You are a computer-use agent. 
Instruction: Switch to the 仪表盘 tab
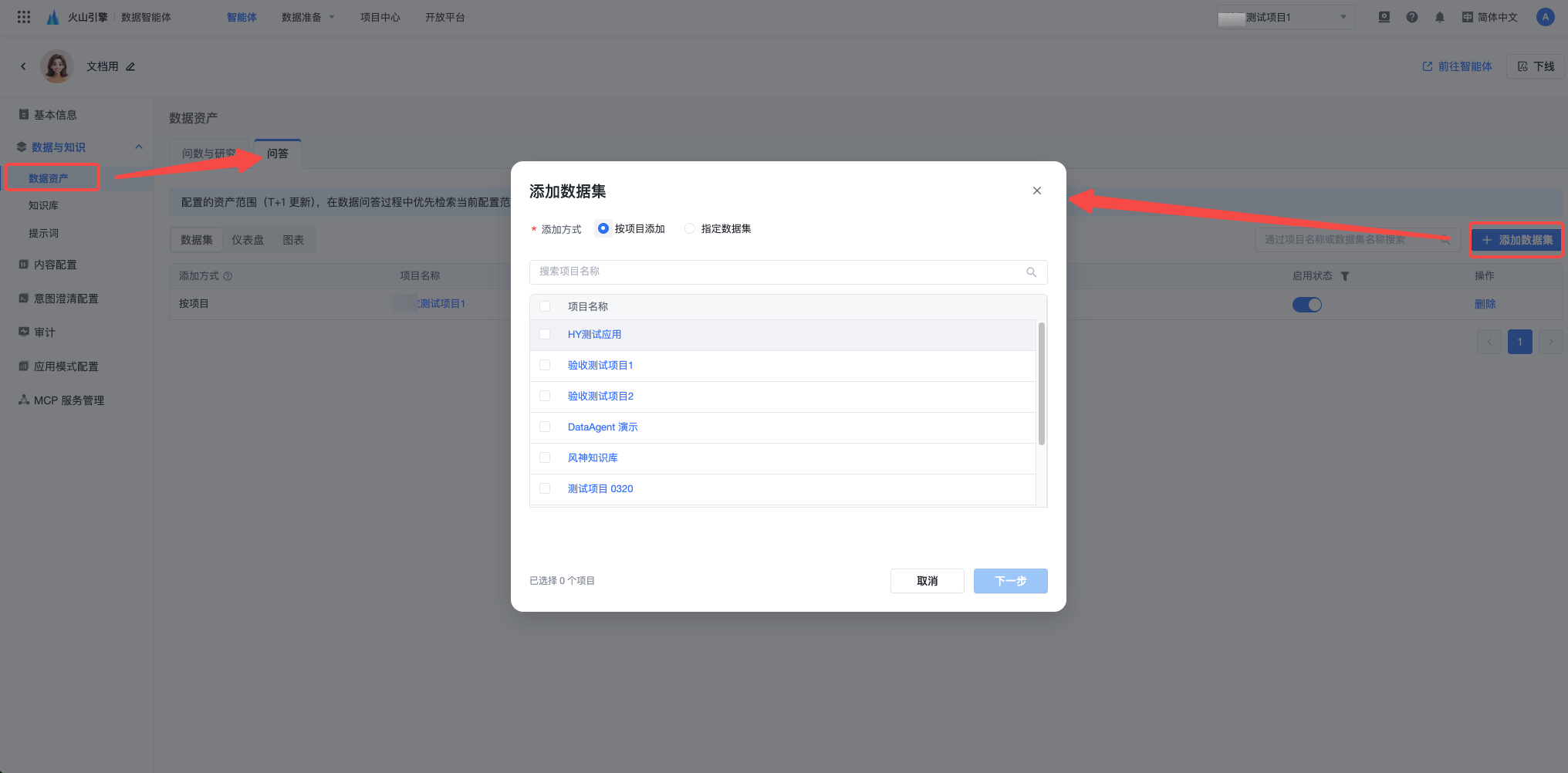tap(248, 240)
